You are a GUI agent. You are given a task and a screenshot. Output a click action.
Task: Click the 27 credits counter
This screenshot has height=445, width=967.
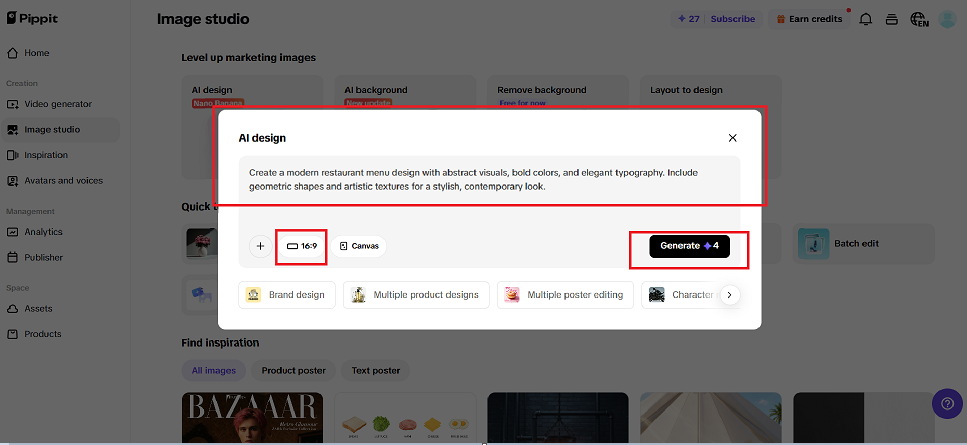688,19
